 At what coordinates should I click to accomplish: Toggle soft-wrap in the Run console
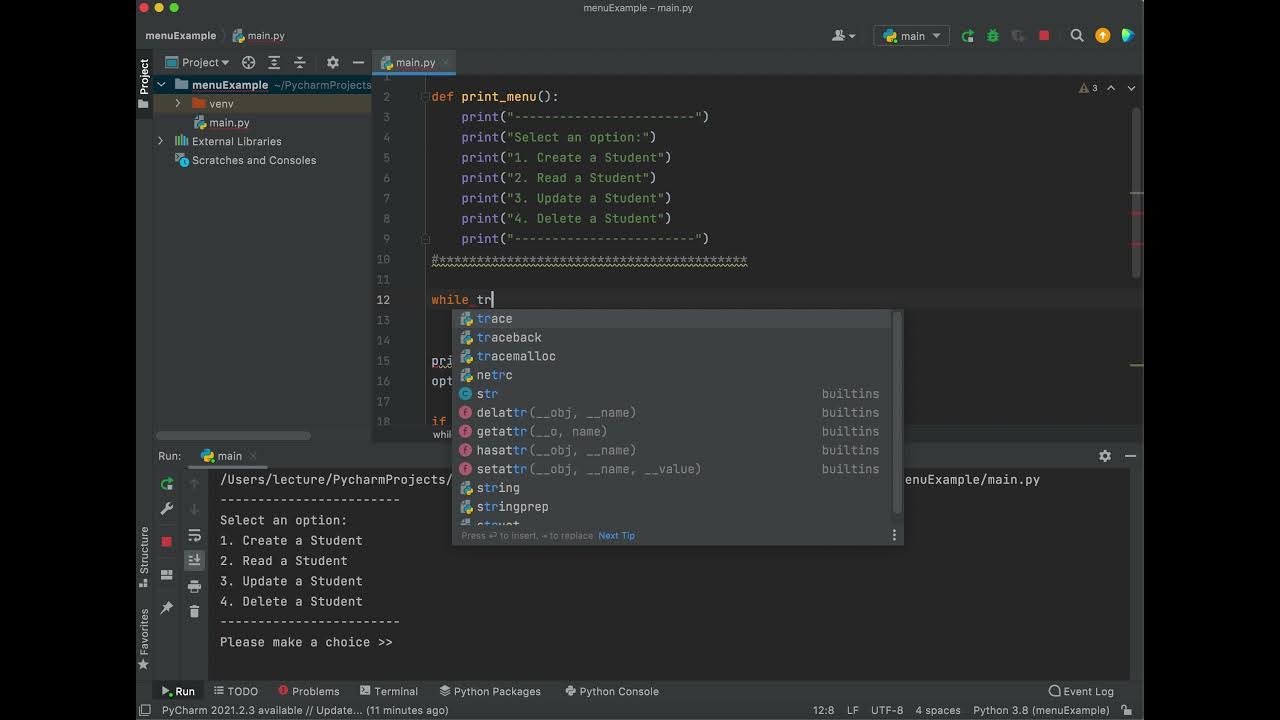tap(194, 536)
